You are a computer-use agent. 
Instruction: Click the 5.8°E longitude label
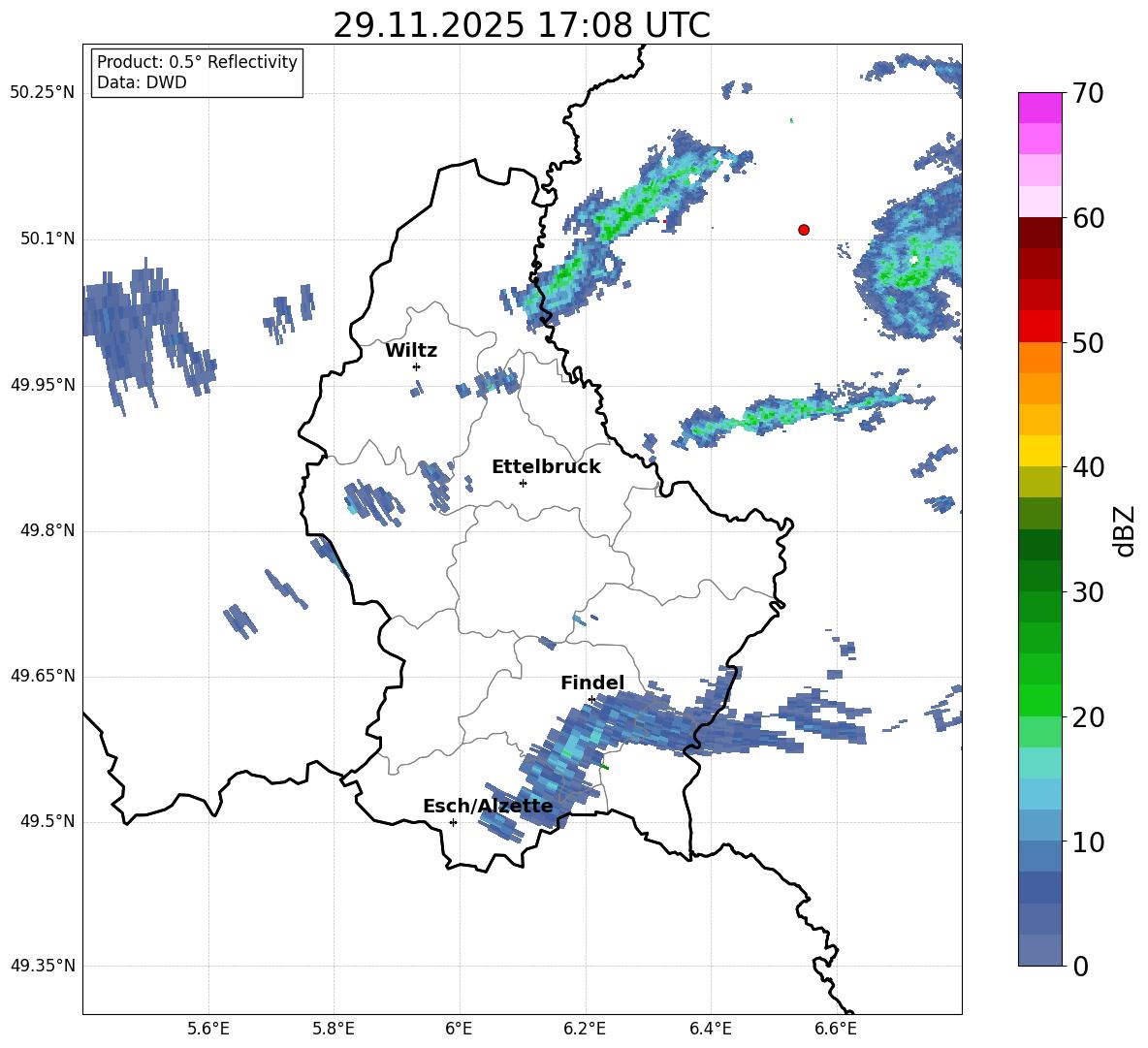point(334,1029)
